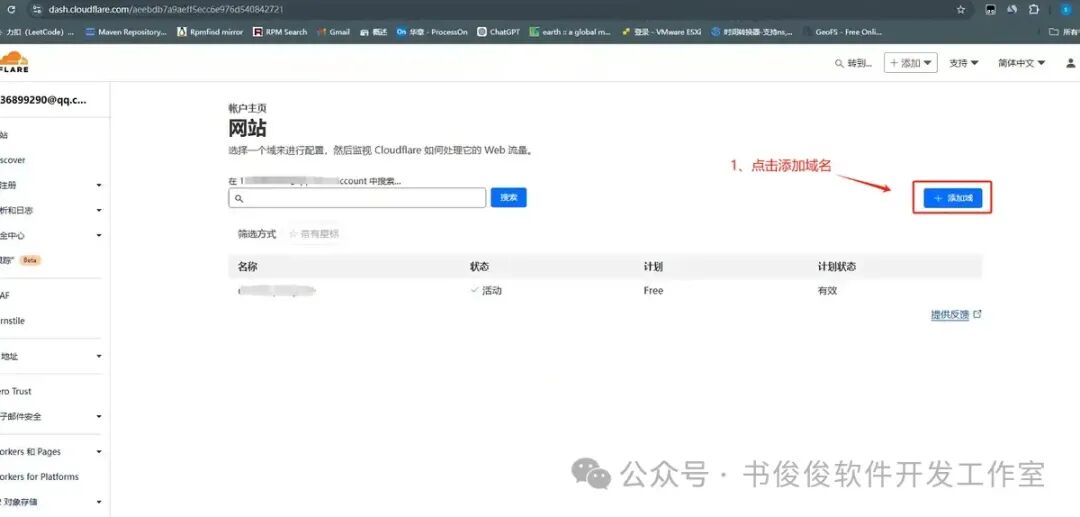This screenshot has width=1080, height=517.
Task: Open the GeoFS bookmark
Action: (x=842, y=32)
